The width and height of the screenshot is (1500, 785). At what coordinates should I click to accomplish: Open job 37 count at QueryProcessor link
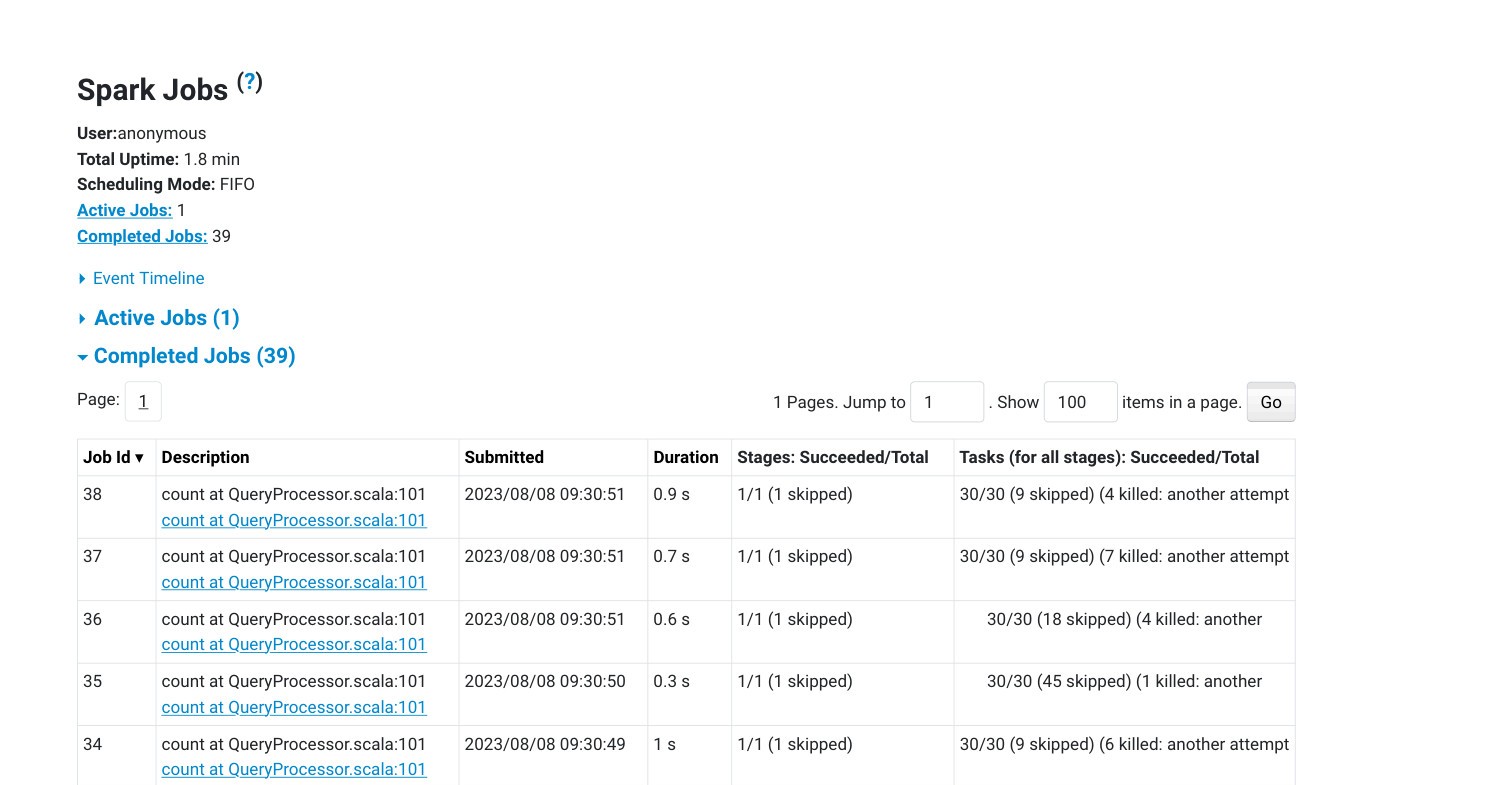click(294, 582)
